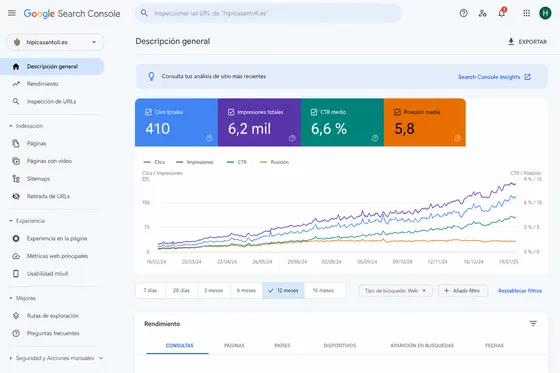The width and height of the screenshot is (560, 373).
Task: Switch to APARICIÓN EN BÚSQUEDAS tab
Action: (x=422, y=345)
